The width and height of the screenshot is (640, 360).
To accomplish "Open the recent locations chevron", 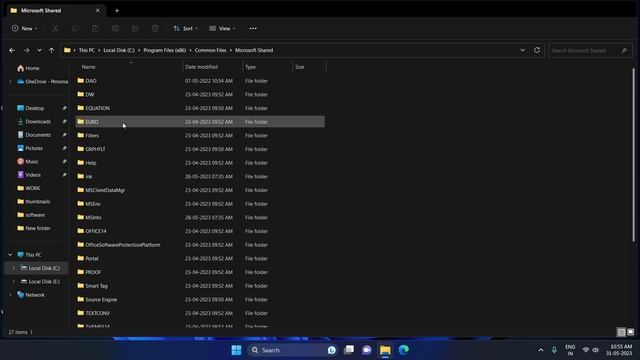I will pos(39,50).
